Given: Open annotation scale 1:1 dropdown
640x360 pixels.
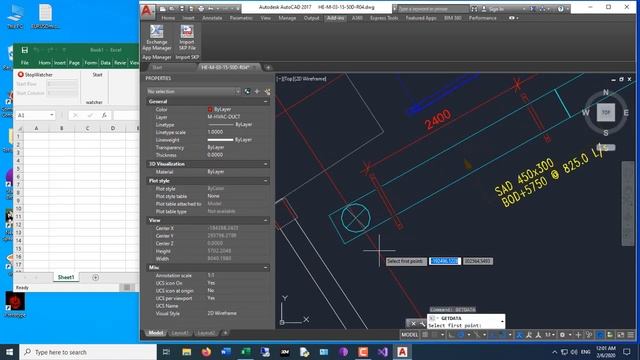Looking at the screenshot, I should coord(549,335).
